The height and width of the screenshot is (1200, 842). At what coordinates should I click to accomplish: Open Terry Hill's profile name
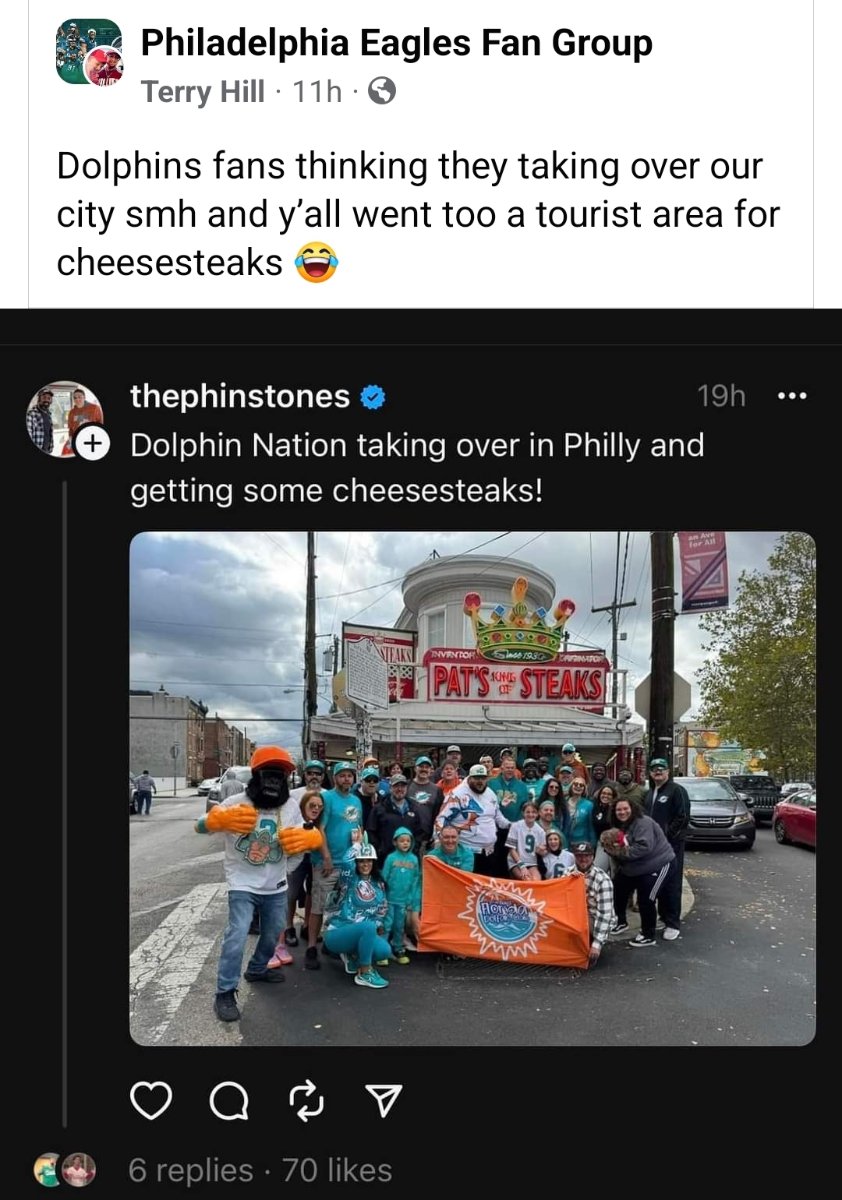click(203, 93)
